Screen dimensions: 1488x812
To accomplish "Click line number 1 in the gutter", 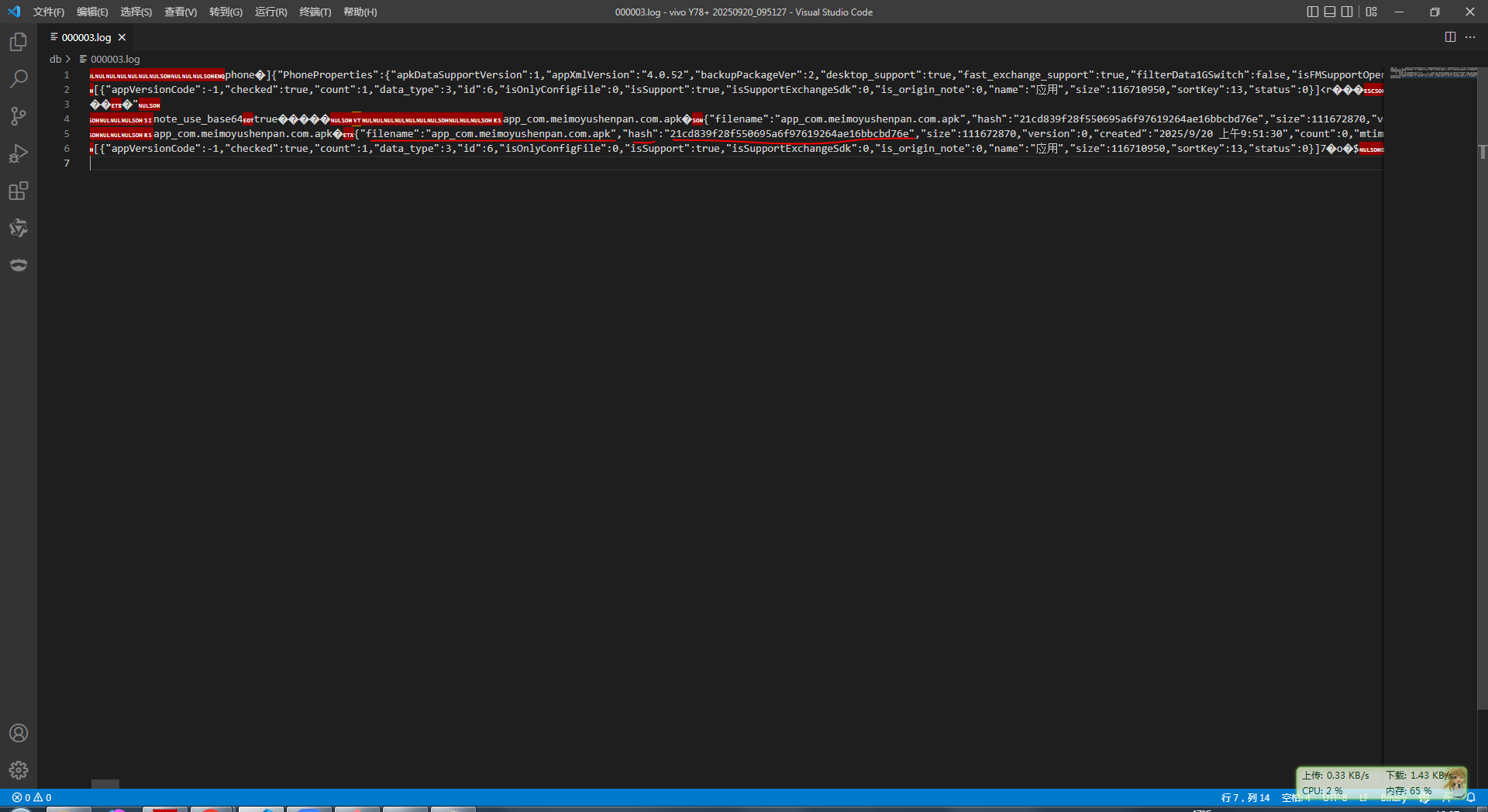I will click(x=67, y=75).
